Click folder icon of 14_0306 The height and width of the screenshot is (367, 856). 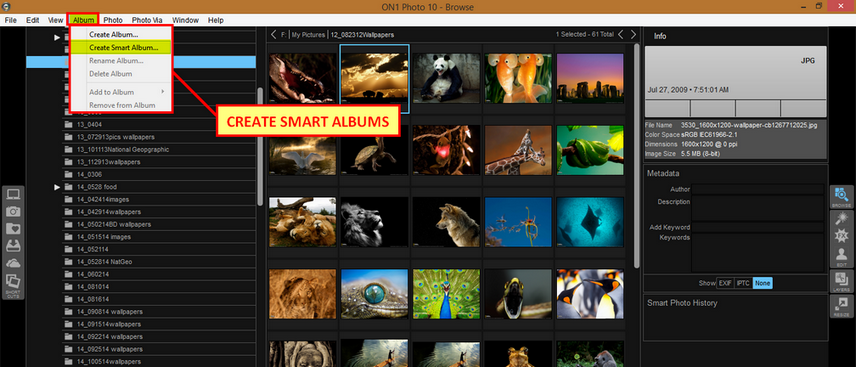(x=68, y=174)
